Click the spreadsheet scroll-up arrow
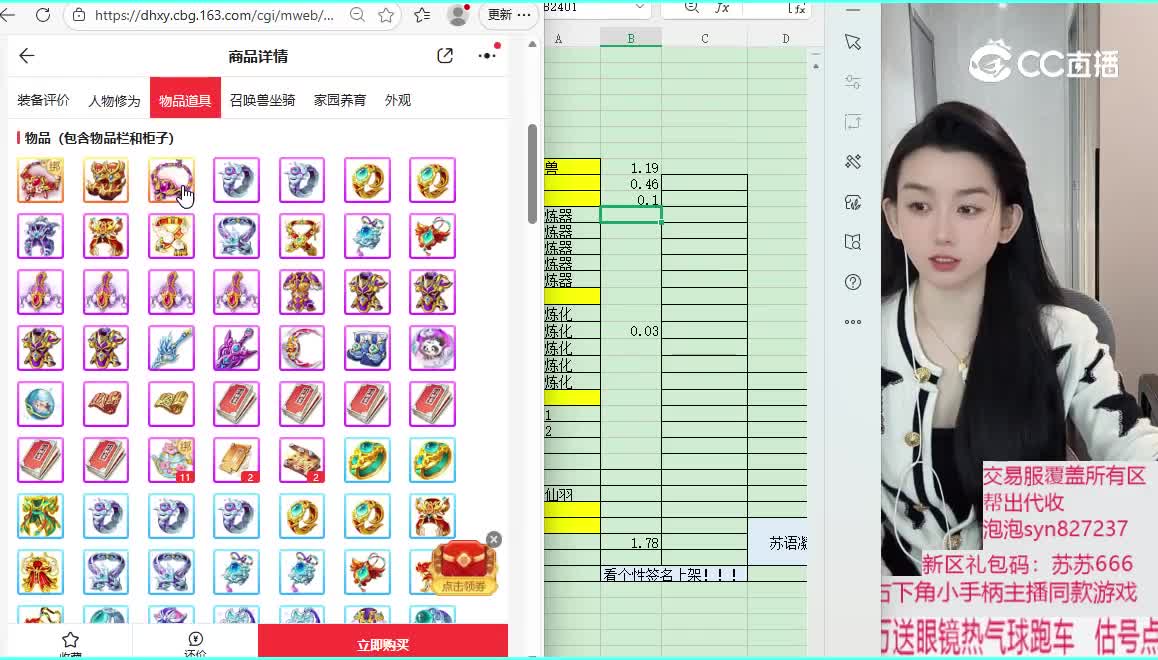The height and width of the screenshot is (660, 1158). tap(815, 66)
